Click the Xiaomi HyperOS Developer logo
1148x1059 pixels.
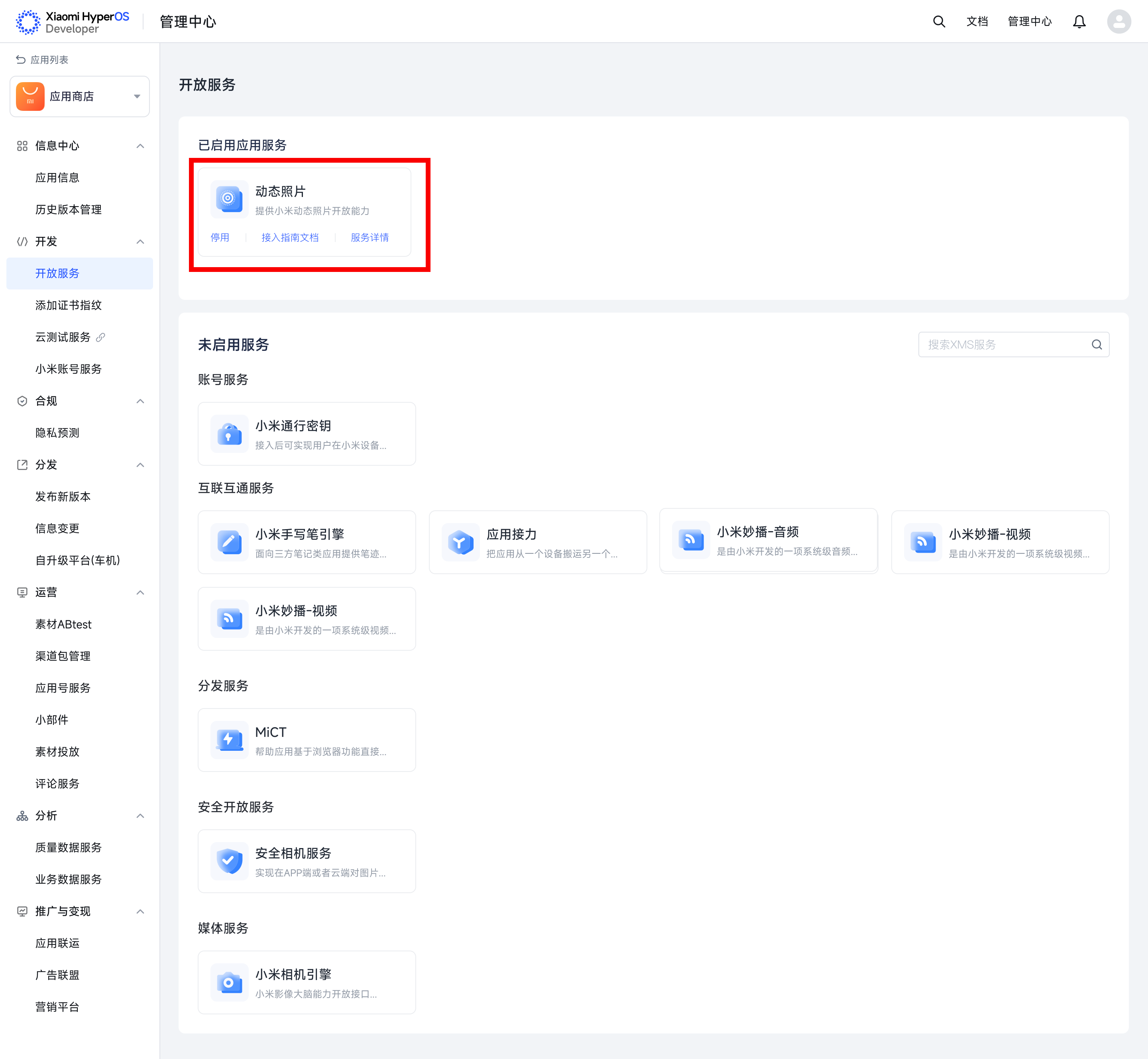click(73, 22)
